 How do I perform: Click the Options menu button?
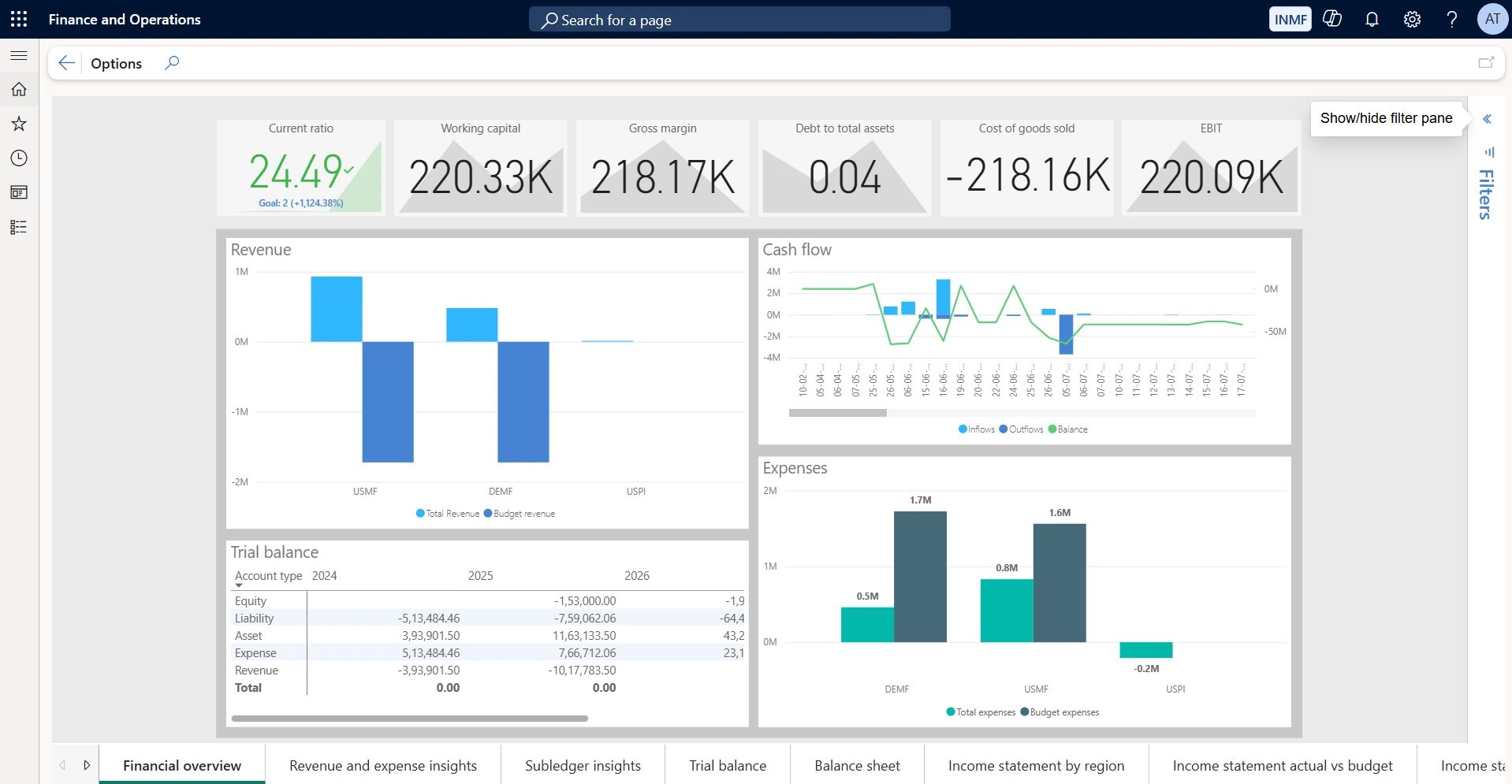(x=116, y=63)
